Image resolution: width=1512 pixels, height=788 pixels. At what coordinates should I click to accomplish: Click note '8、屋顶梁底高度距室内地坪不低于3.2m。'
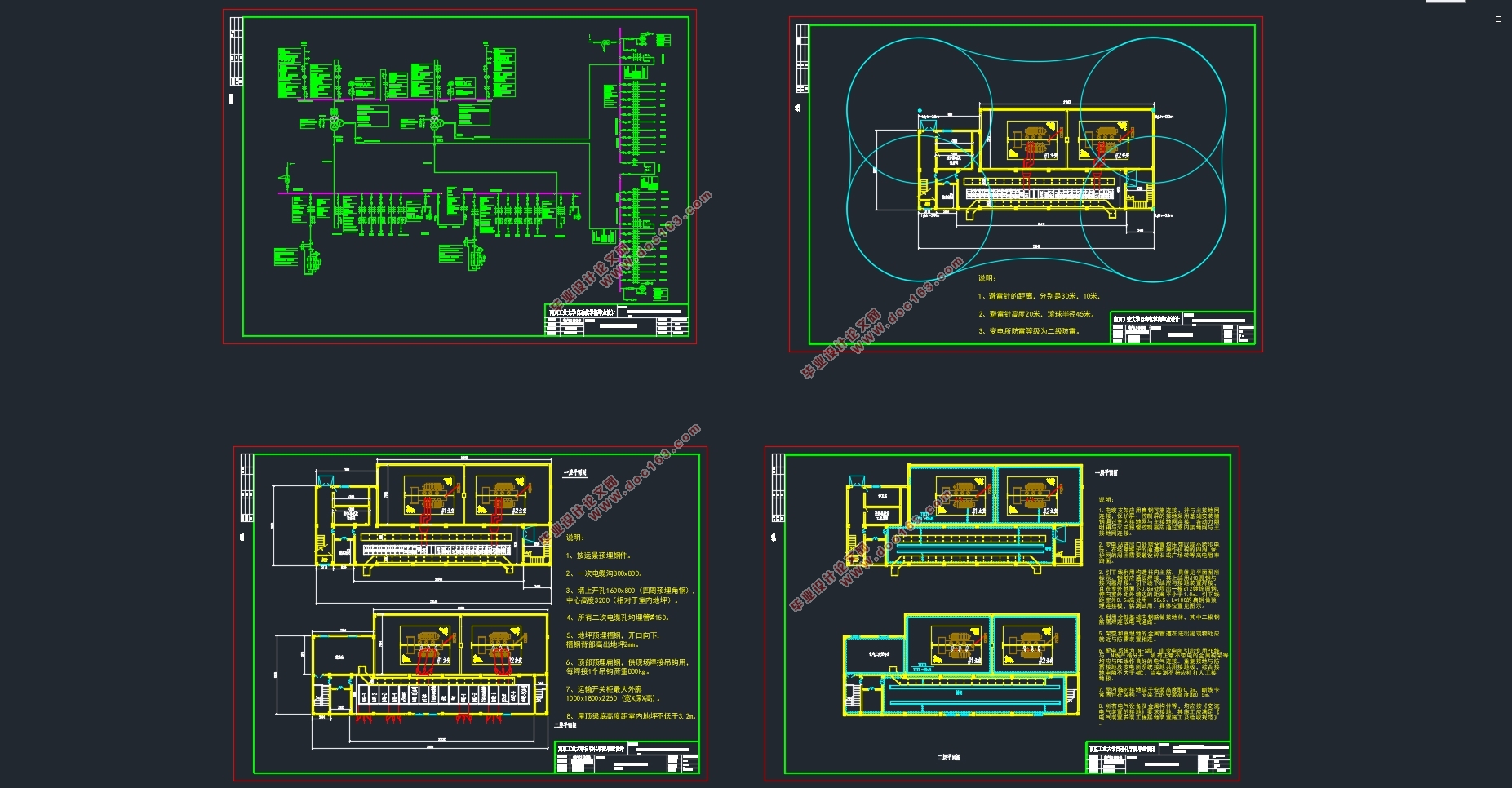[632, 716]
